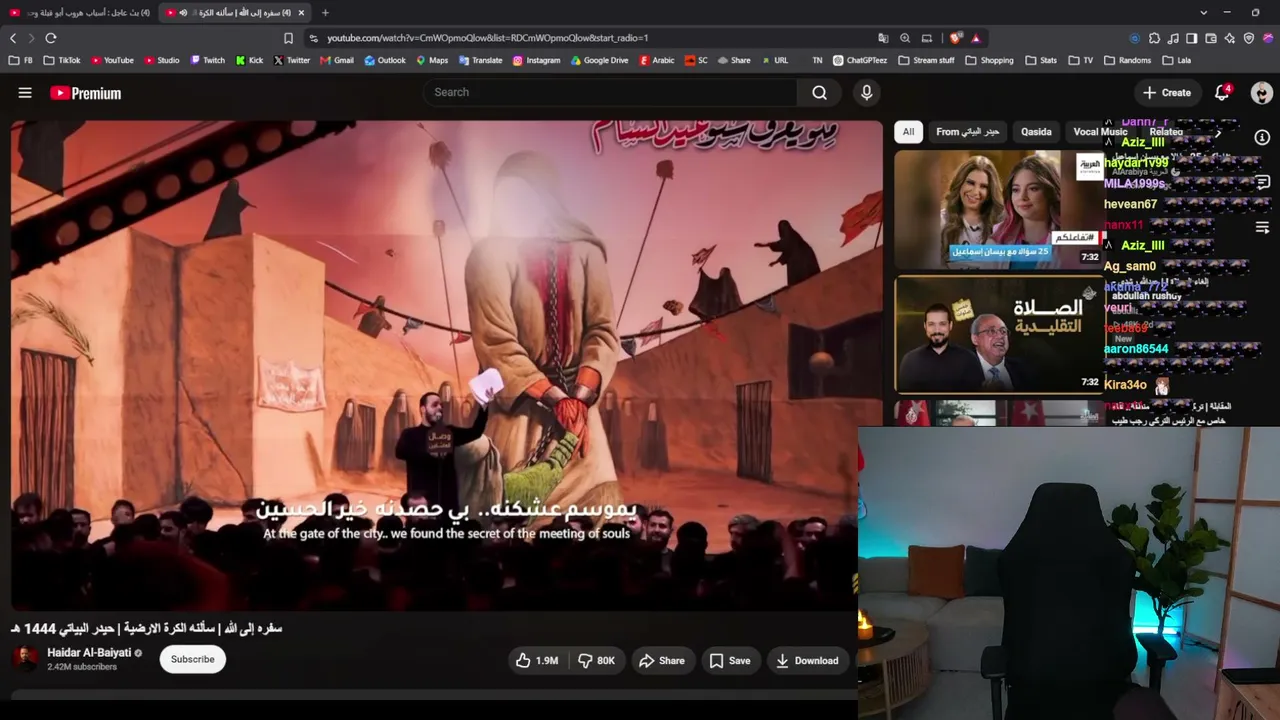This screenshot has width=1280, height=720.
Task: Click the Create button
Action: (1167, 92)
